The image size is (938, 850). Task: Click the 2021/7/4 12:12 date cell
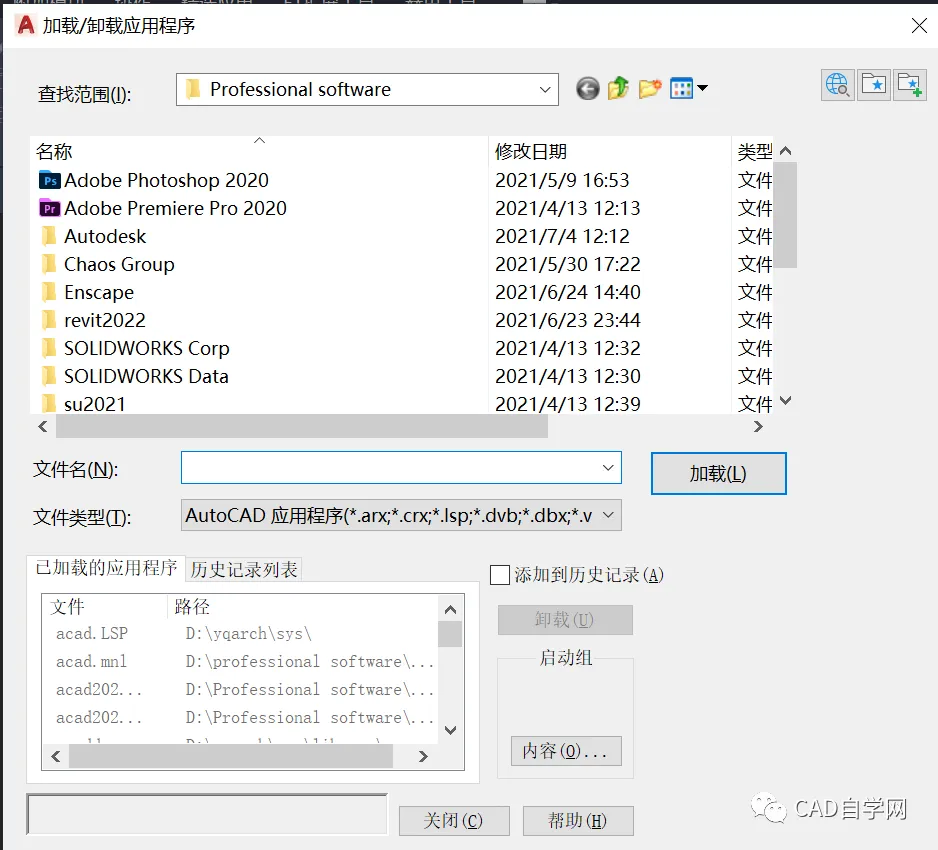(x=562, y=236)
